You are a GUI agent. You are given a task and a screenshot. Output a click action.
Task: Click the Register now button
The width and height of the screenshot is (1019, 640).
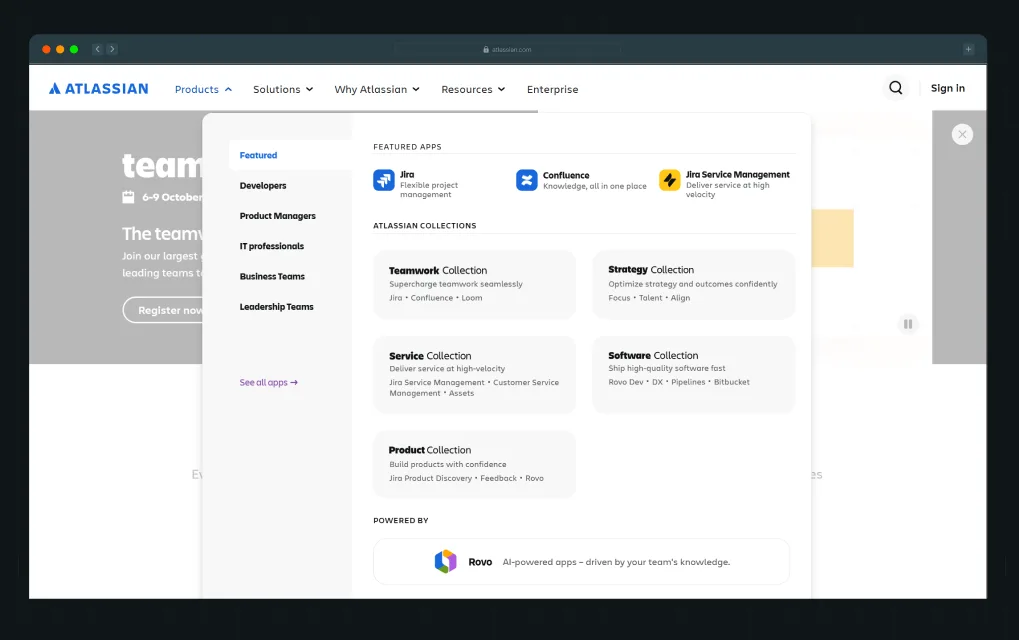(164, 310)
